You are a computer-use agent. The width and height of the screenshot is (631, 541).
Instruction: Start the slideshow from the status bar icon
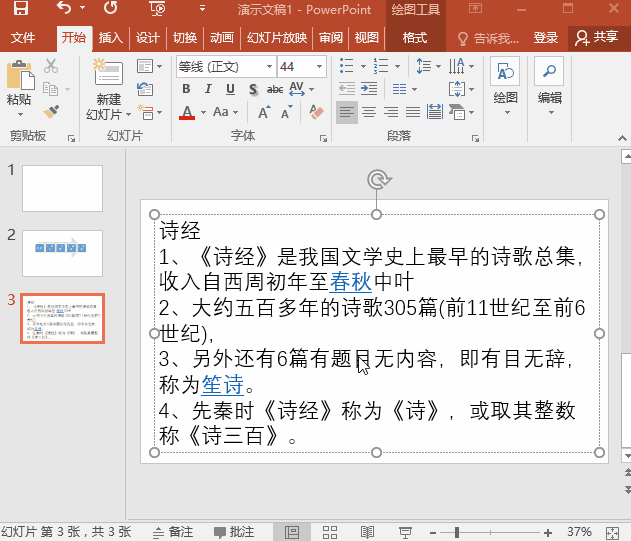coord(405,531)
